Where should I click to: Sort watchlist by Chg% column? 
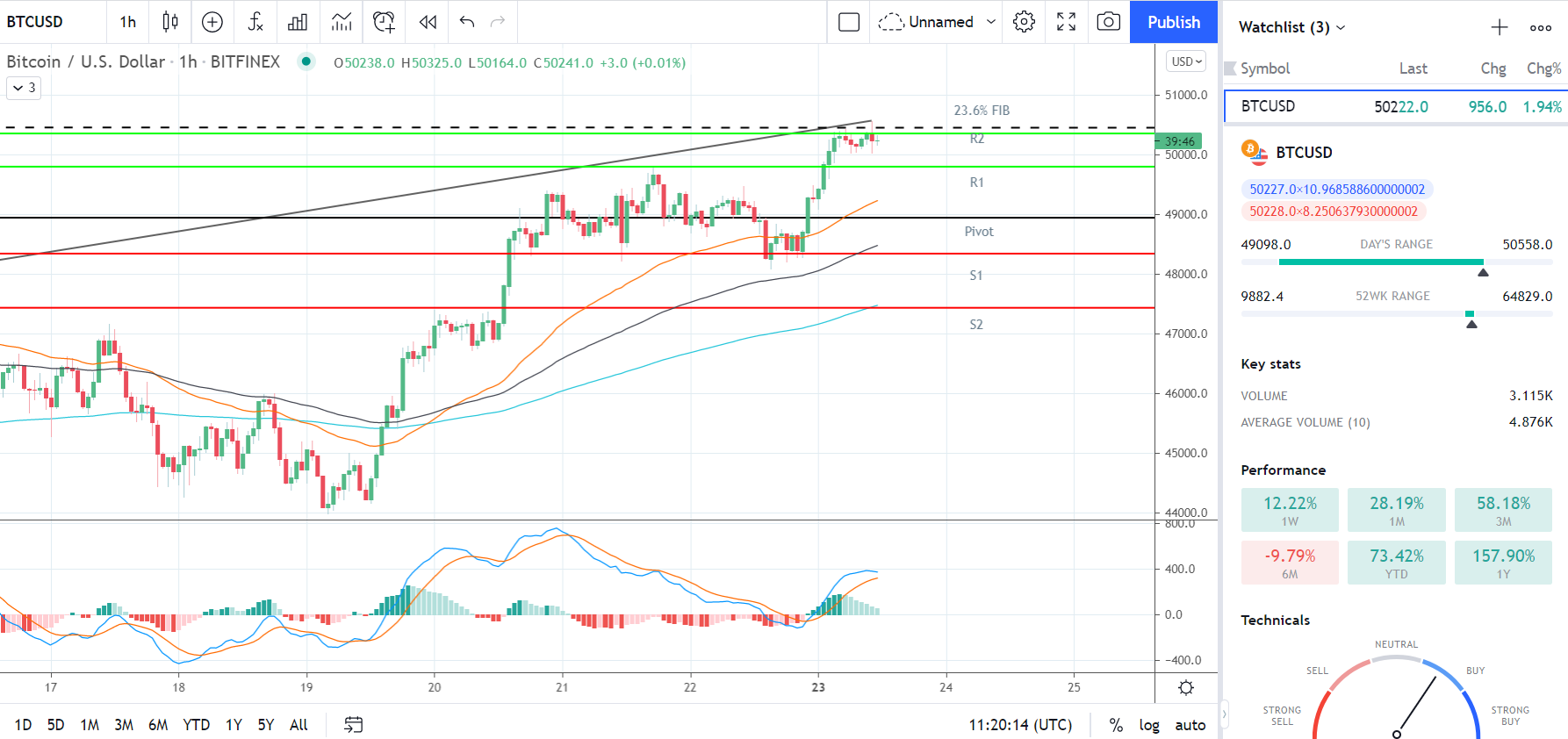(x=1544, y=68)
